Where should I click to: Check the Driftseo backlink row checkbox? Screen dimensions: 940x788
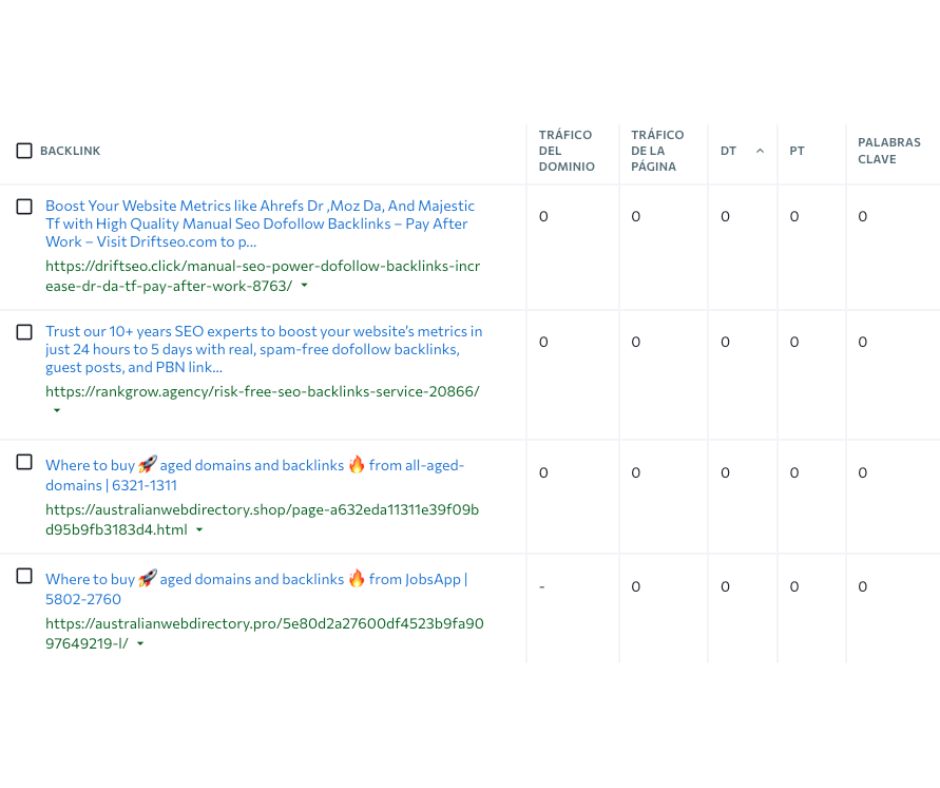click(x=24, y=207)
